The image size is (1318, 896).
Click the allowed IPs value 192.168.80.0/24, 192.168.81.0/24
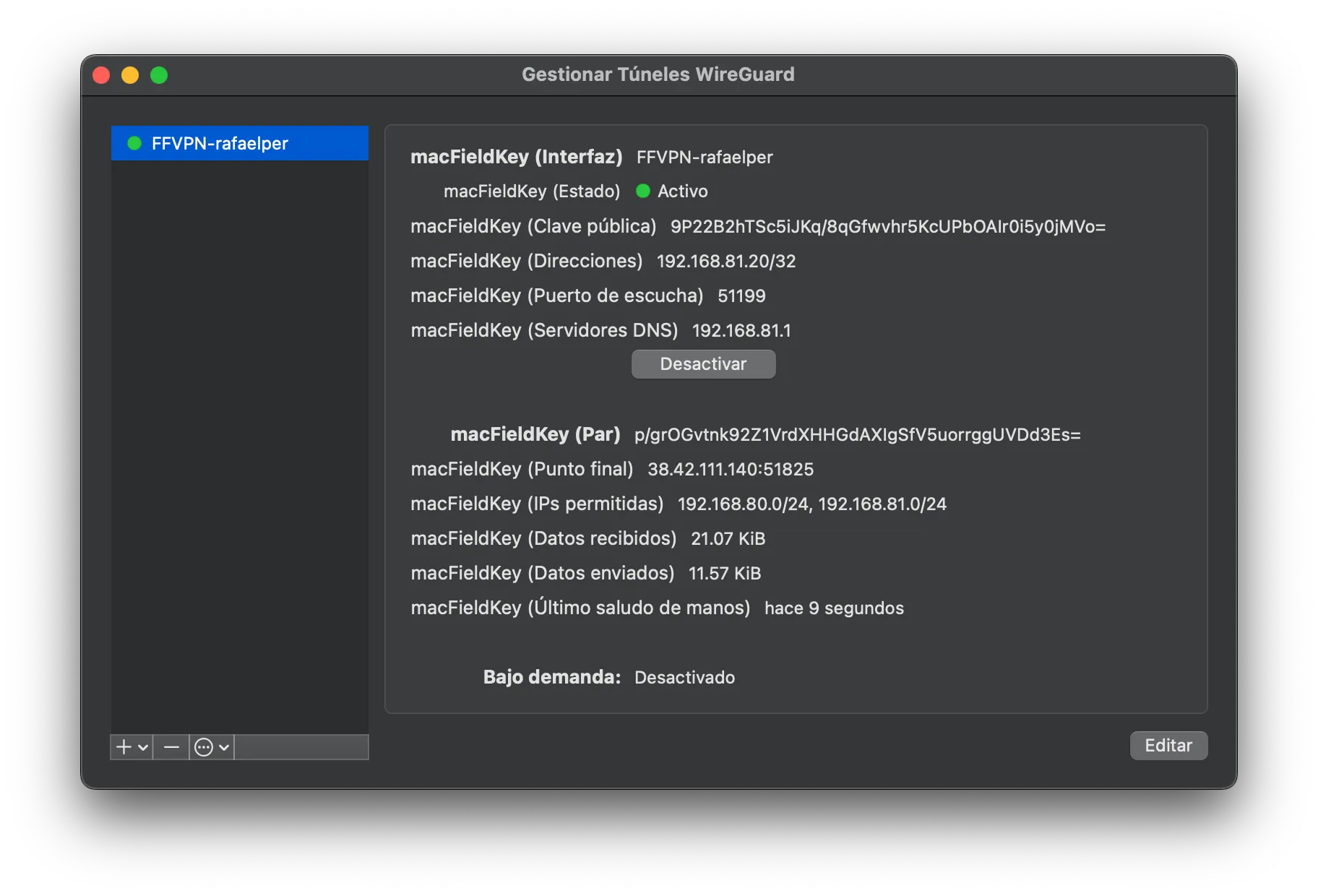(x=812, y=504)
